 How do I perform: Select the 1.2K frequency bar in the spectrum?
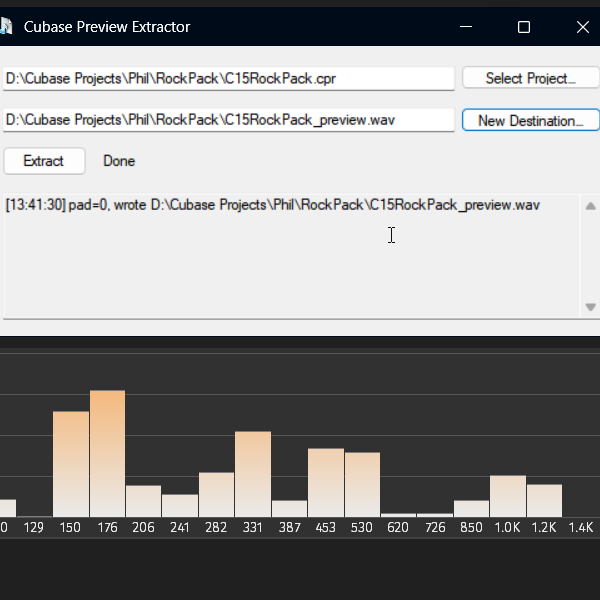click(545, 501)
